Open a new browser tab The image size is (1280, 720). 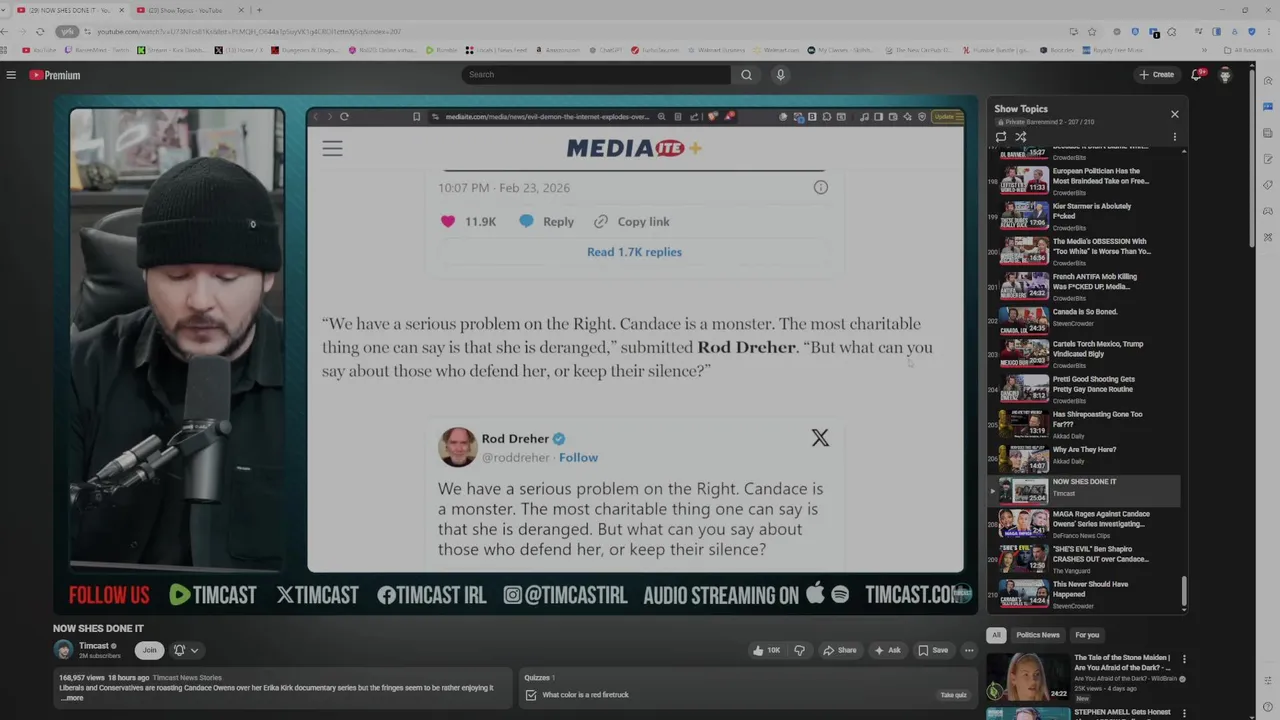259,10
